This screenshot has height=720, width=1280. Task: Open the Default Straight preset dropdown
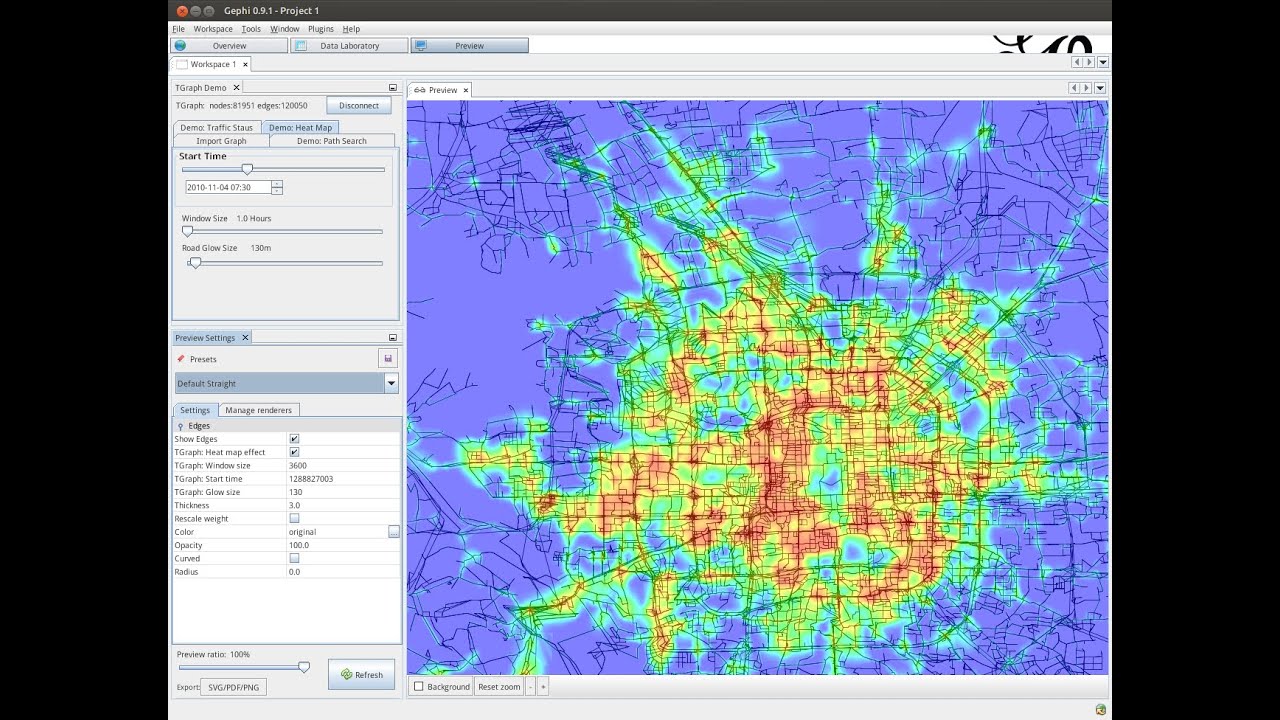391,383
